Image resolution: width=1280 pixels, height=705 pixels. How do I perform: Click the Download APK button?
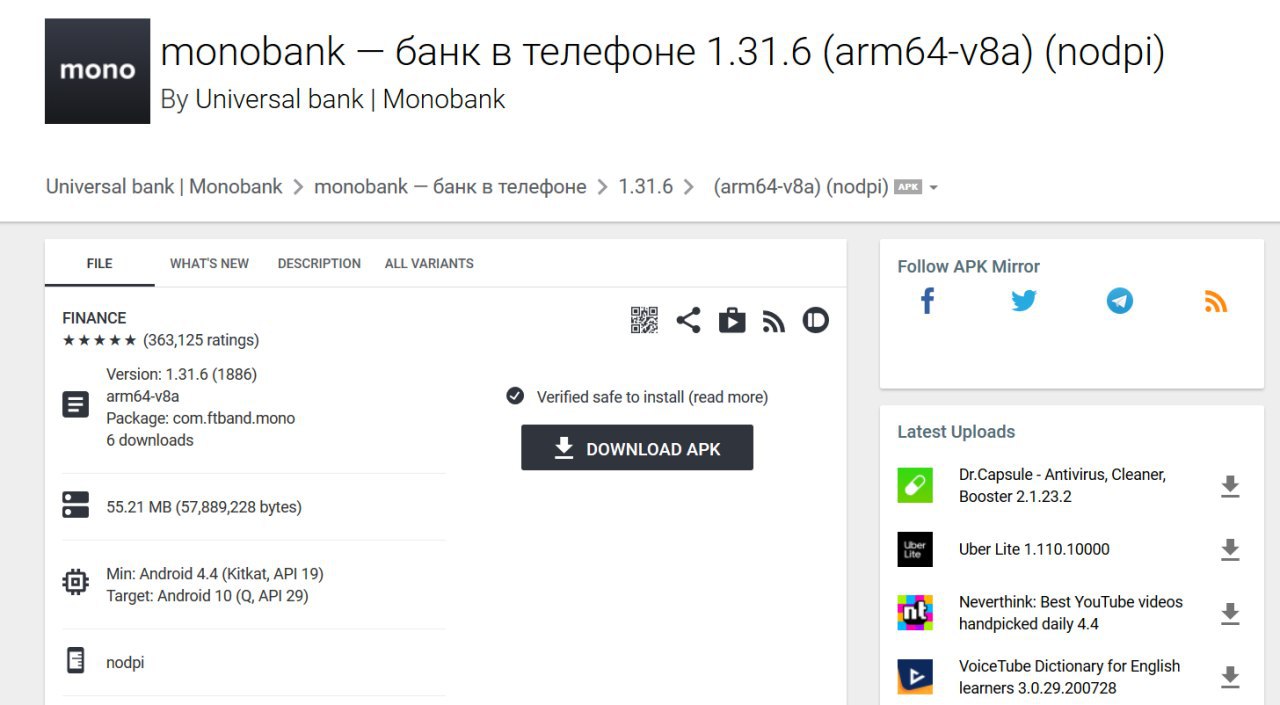point(637,448)
